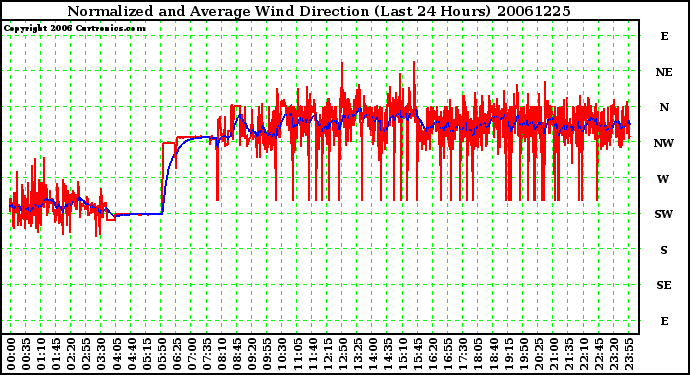This screenshot has width=690, height=375.
Task: Click the '00:35' time axis label
Action: (26, 354)
